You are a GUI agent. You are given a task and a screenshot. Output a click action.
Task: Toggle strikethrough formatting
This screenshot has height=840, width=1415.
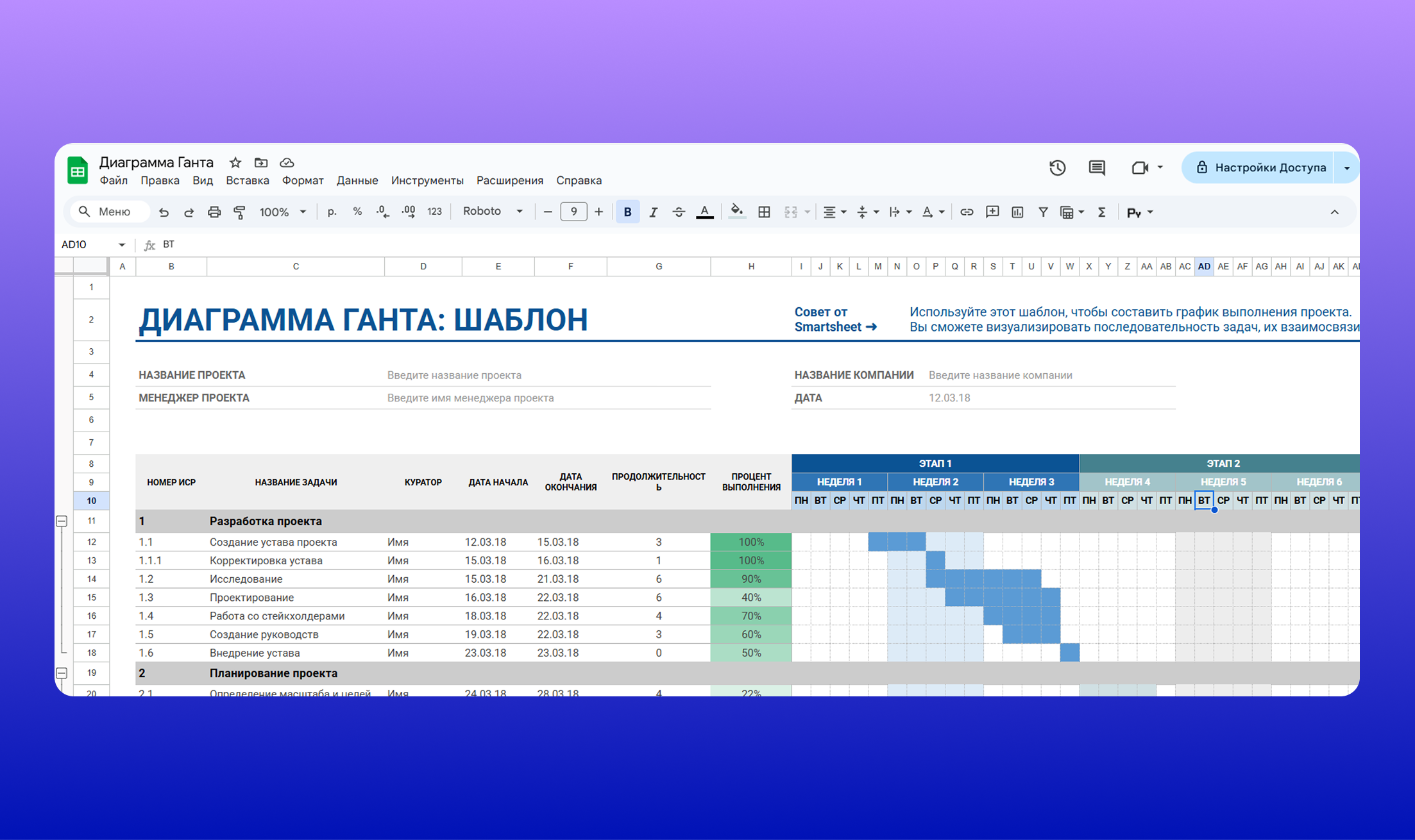click(x=679, y=212)
